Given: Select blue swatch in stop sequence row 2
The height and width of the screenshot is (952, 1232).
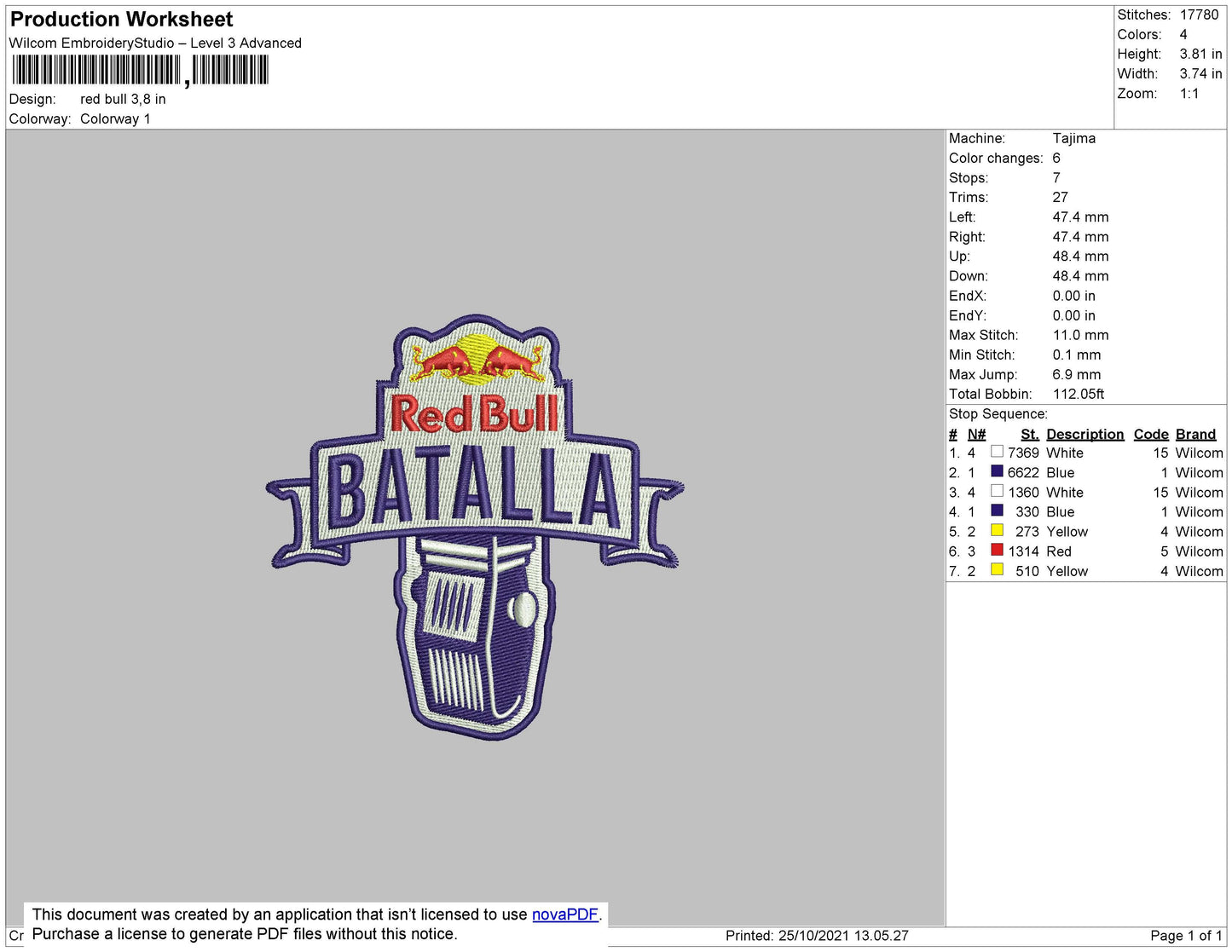Looking at the screenshot, I should tap(997, 471).
